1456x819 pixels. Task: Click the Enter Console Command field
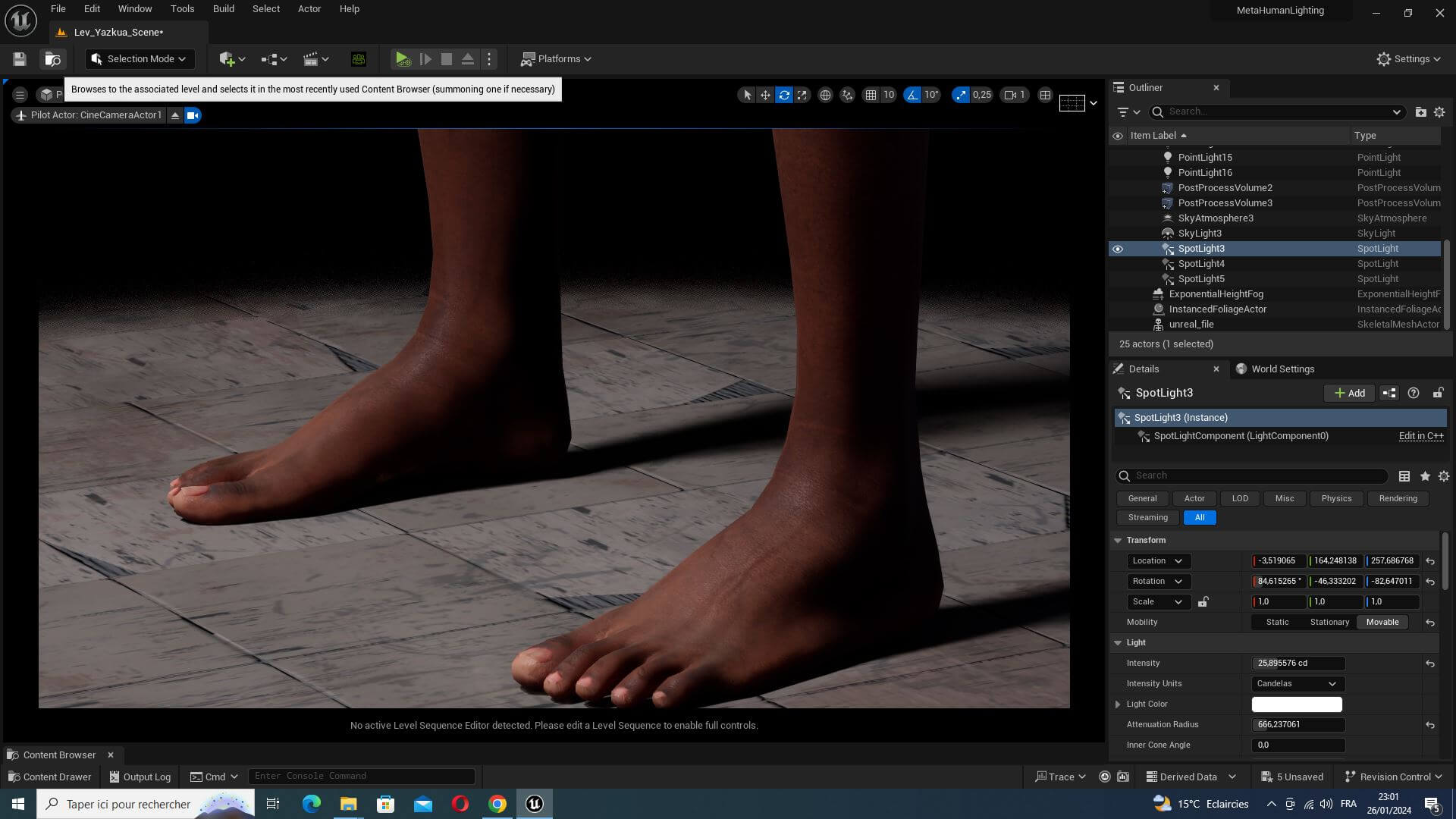(x=361, y=776)
